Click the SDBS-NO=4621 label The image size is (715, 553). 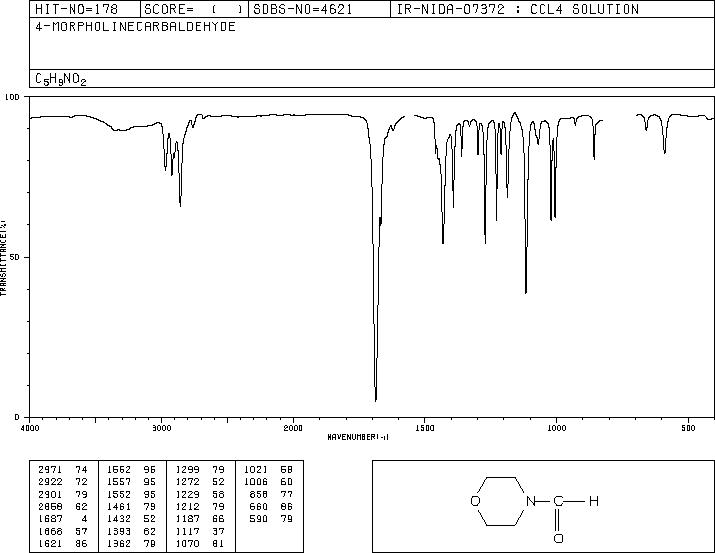(x=303, y=9)
